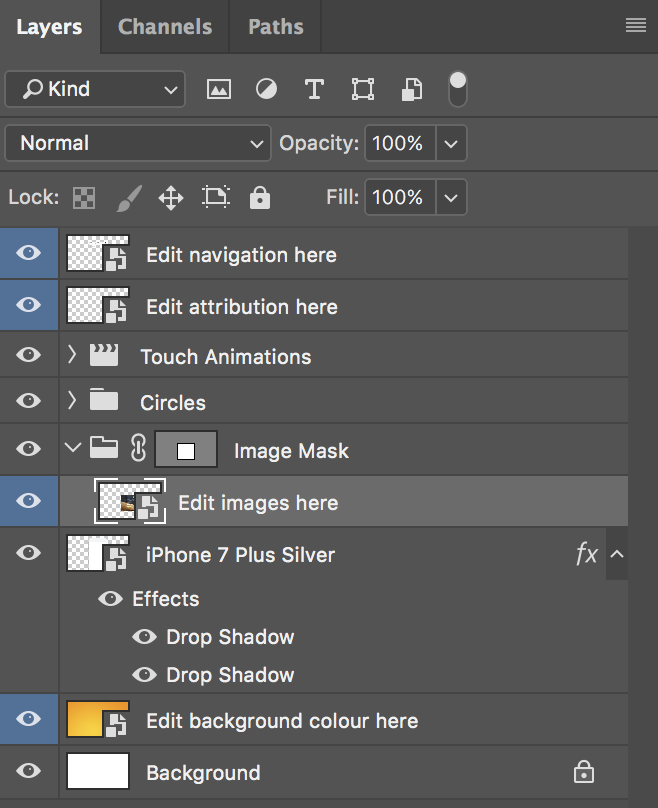Filter layers by shape layers icon
Screen dimensions: 658x808
(x=363, y=89)
